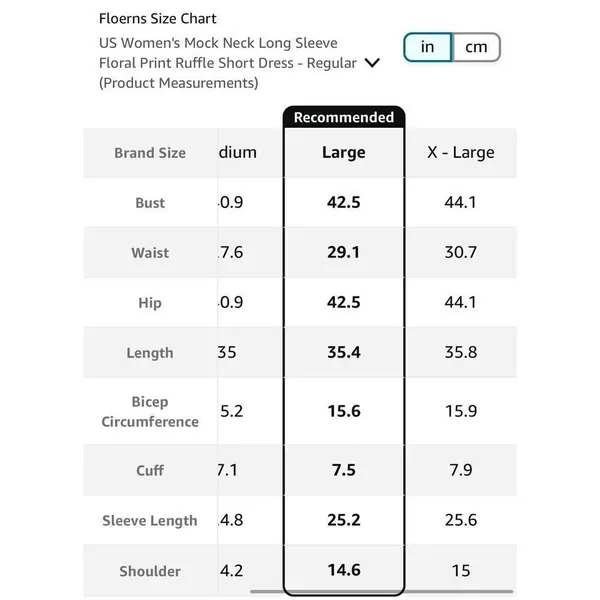Click the X-Large sleeve length value 25.6
The image size is (600, 600).
461,520
